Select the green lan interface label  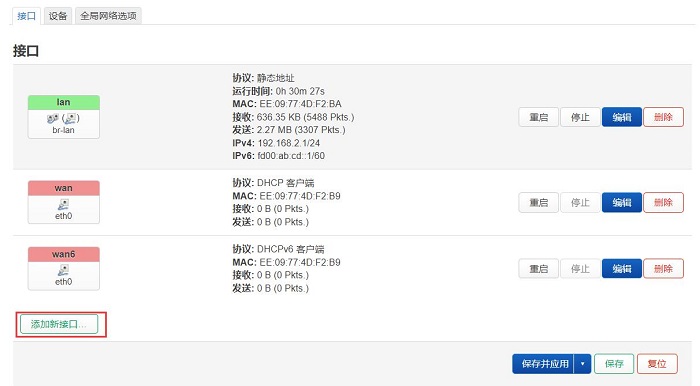64,102
